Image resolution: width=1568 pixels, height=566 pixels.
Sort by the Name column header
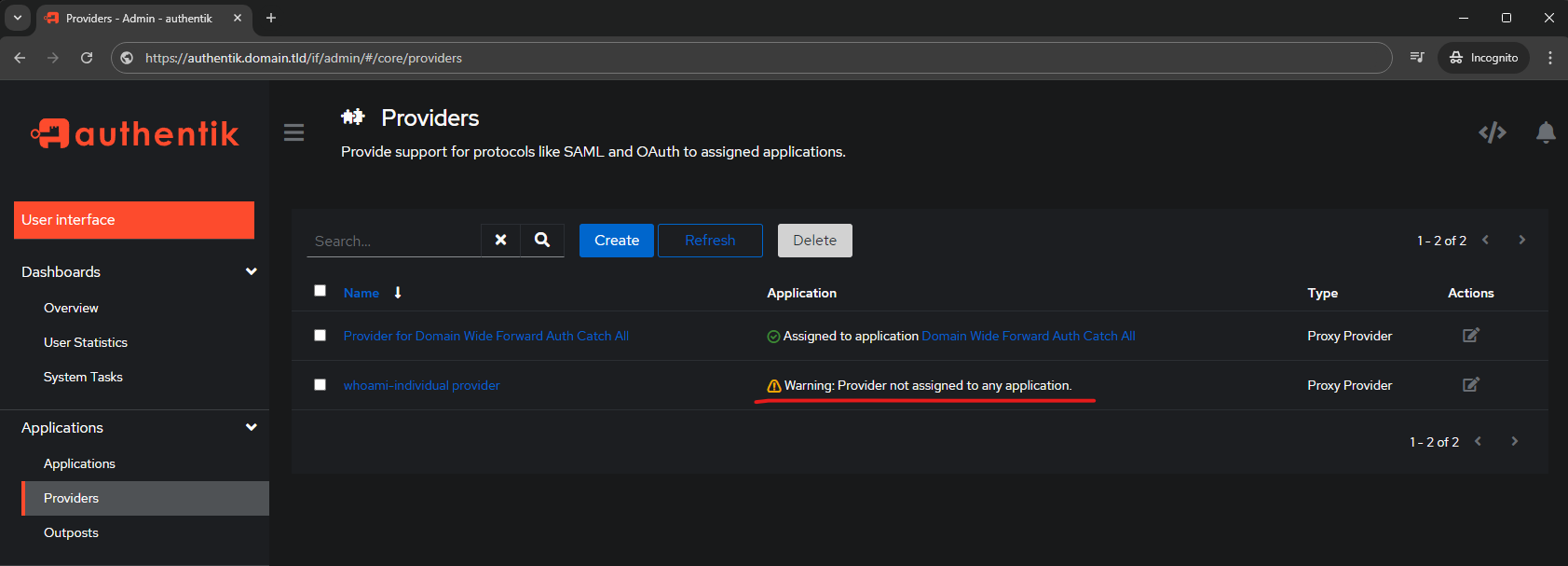pos(361,293)
